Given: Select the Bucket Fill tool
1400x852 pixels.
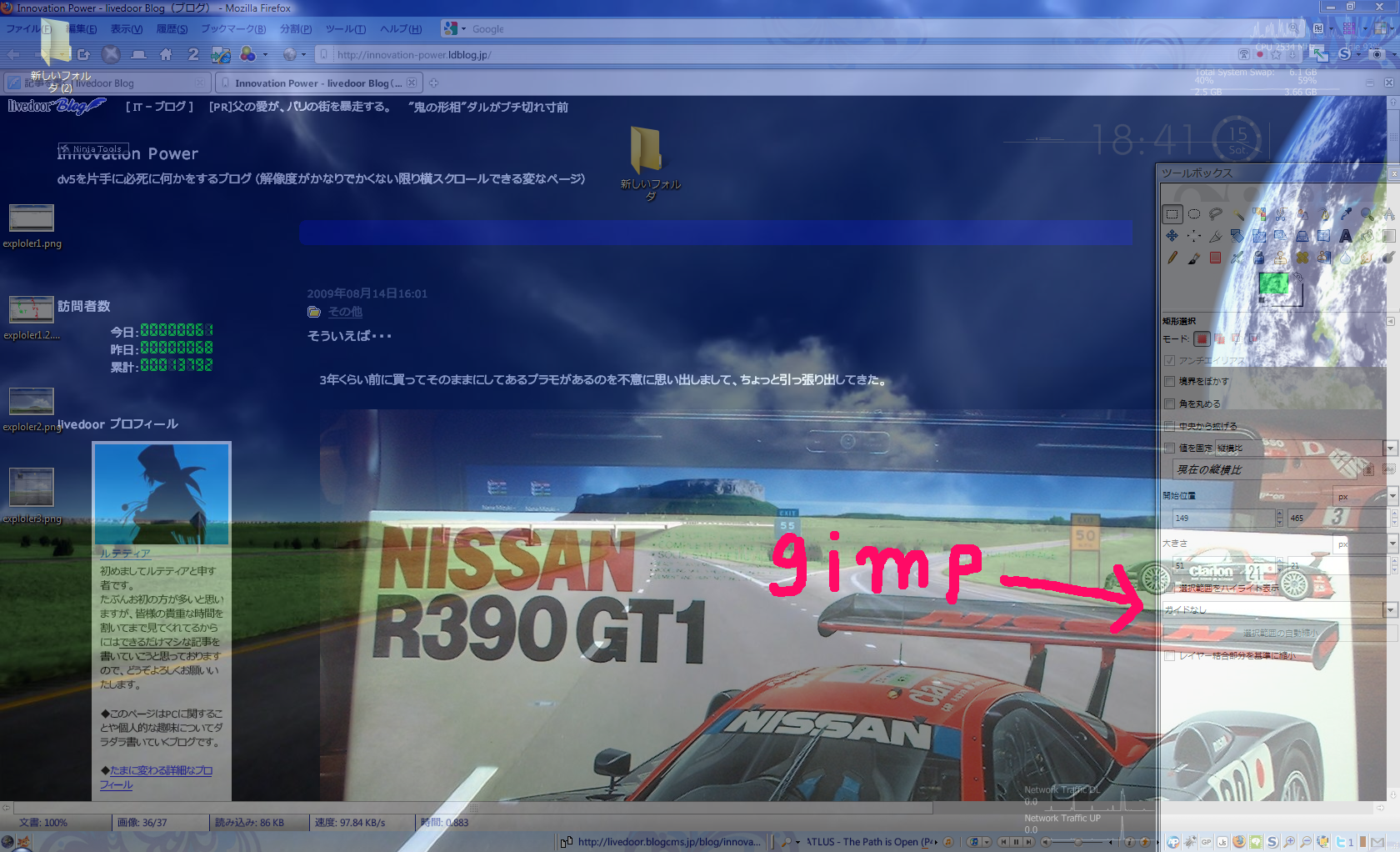Looking at the screenshot, I should coord(1367,236).
